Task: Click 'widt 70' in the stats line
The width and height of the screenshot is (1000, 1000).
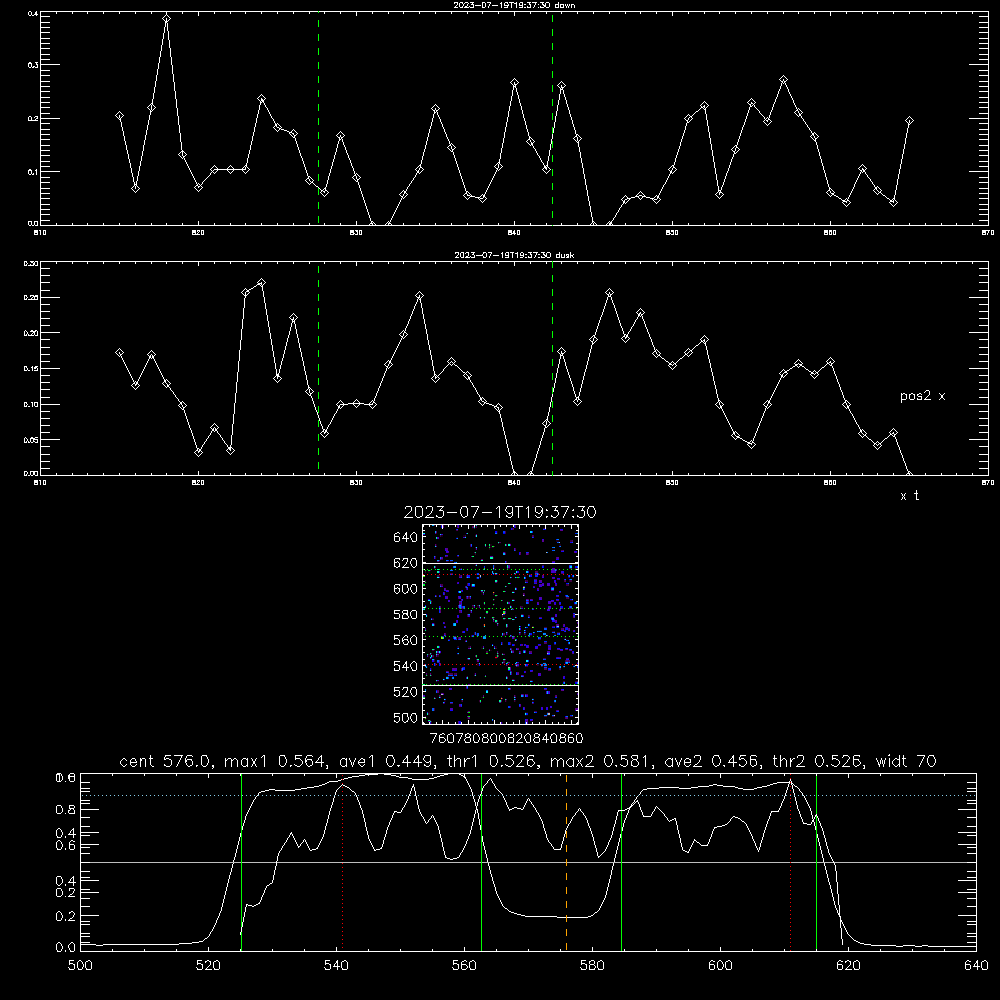Action: pyautogui.click(x=906, y=761)
